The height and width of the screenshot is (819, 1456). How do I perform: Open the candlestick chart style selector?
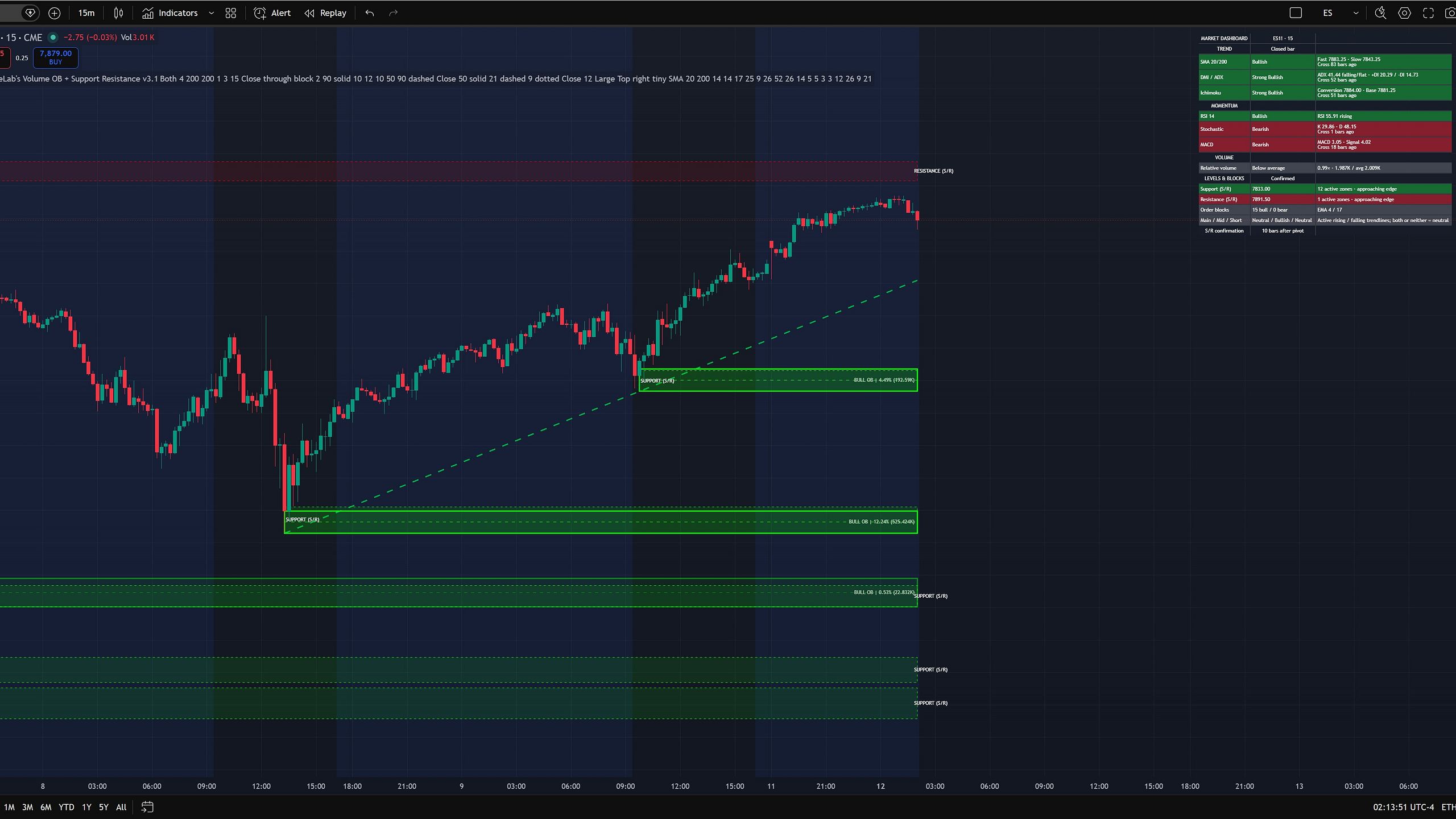point(118,13)
